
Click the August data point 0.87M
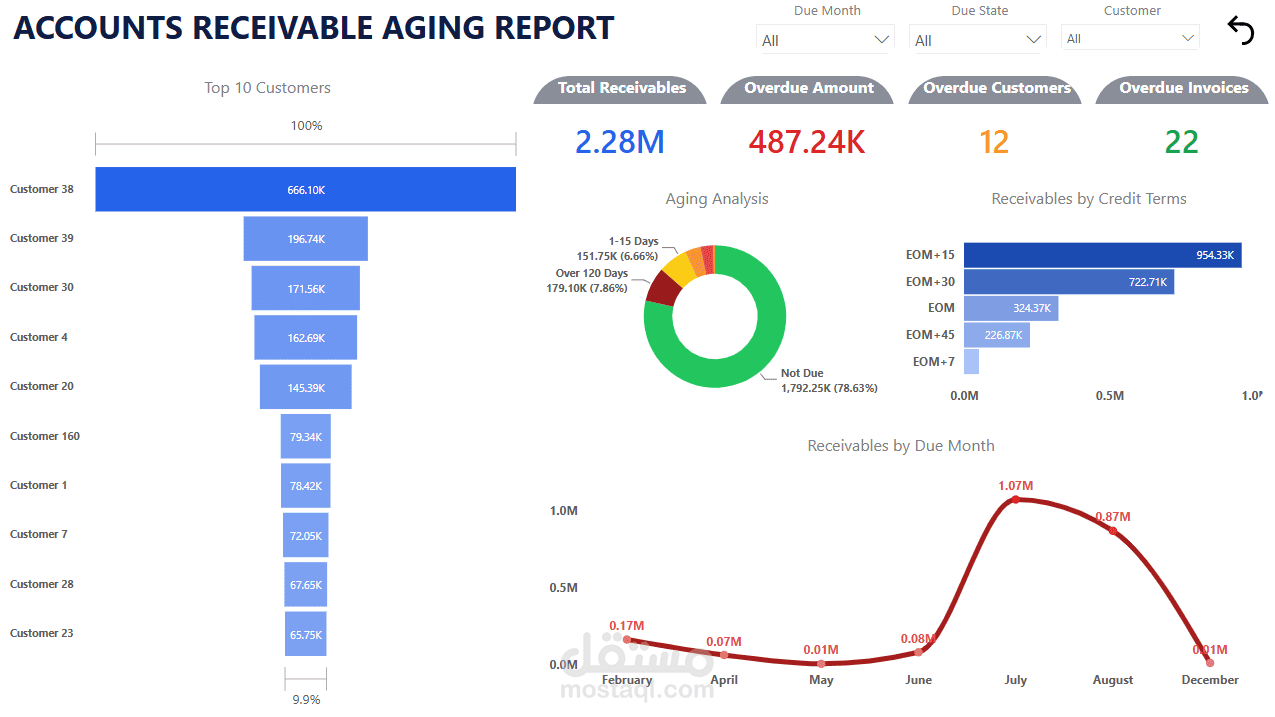tap(1113, 531)
